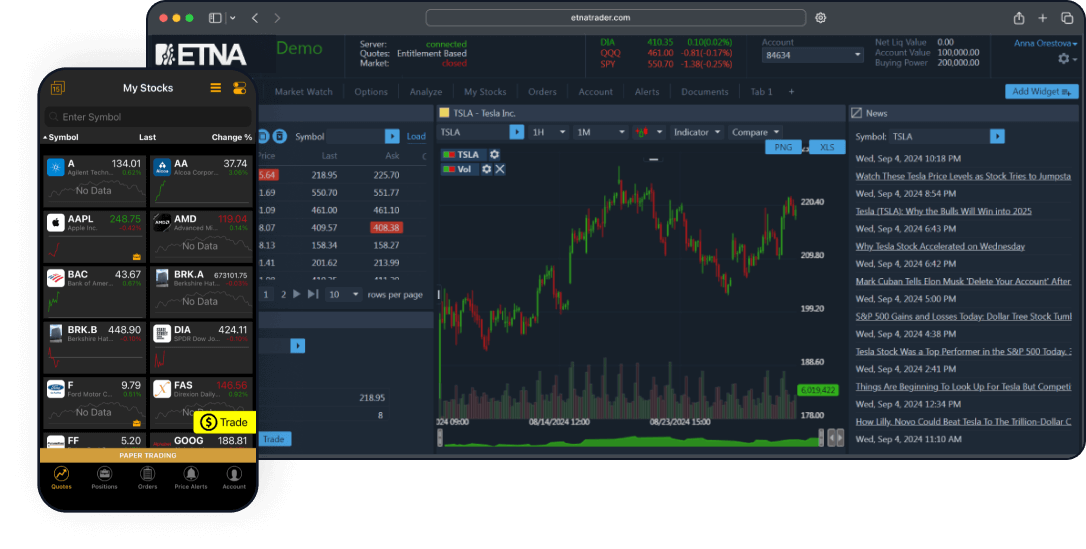Screen dimensions: 1086x549
Task: Focus the Enter Symbol search field
Action: [148, 117]
